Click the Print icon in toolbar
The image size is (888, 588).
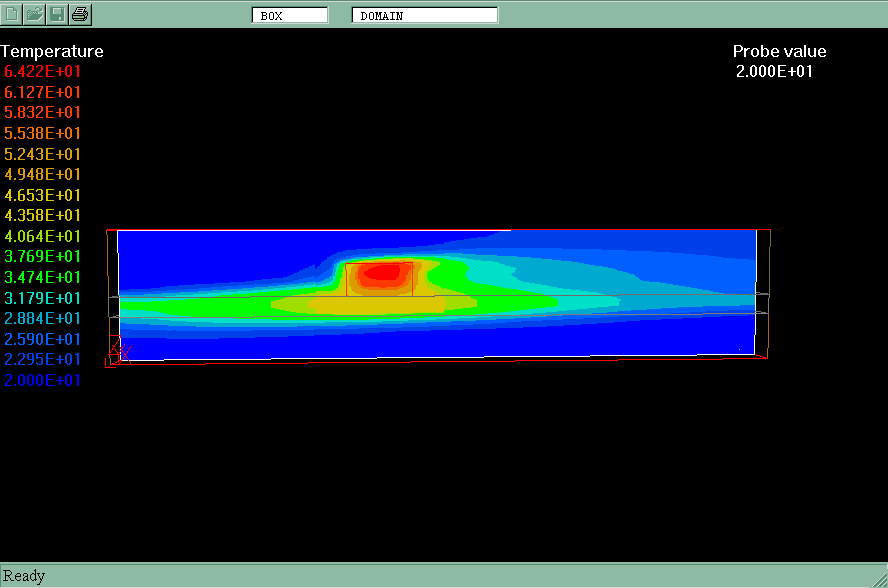(x=81, y=14)
